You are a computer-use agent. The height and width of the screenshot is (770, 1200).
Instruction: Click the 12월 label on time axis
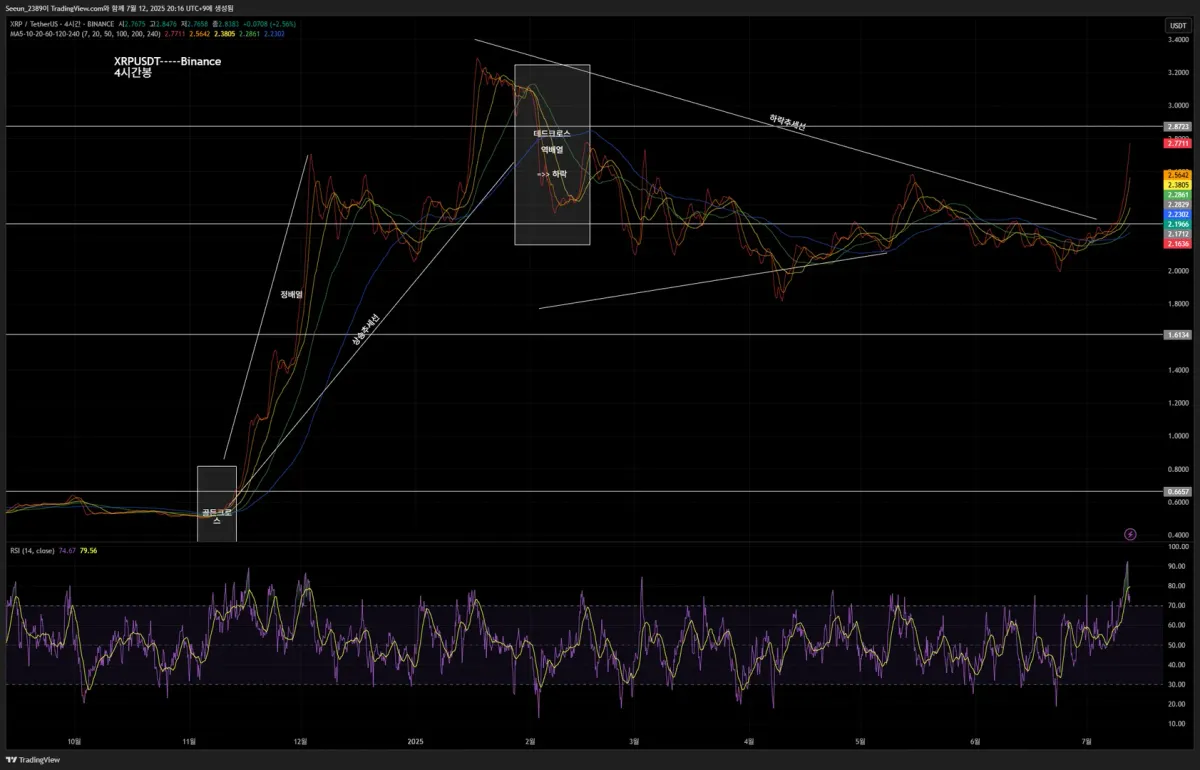pos(301,742)
